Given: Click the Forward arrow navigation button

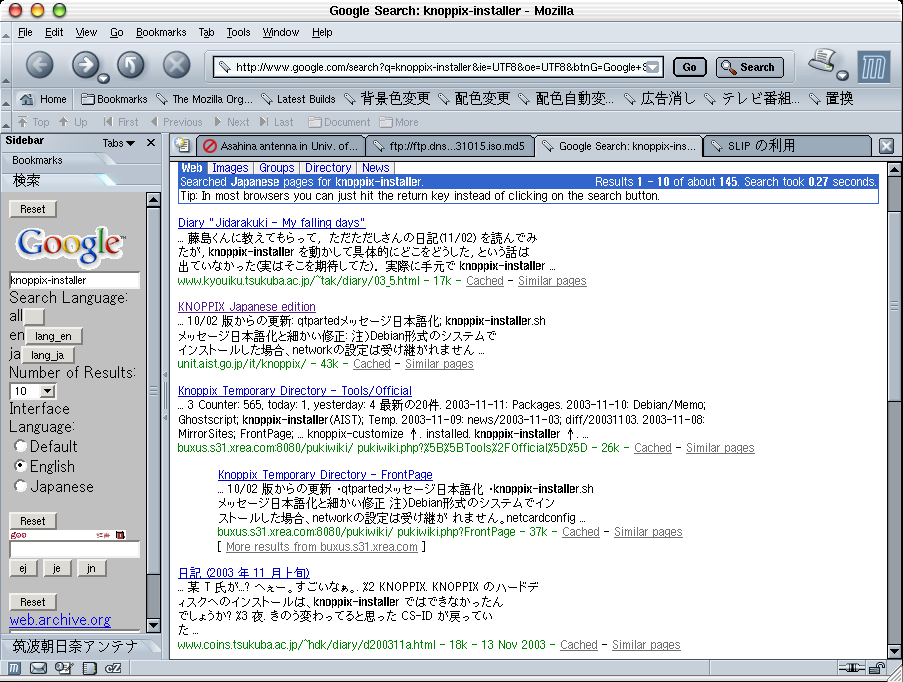Looking at the screenshot, I should (x=85, y=65).
